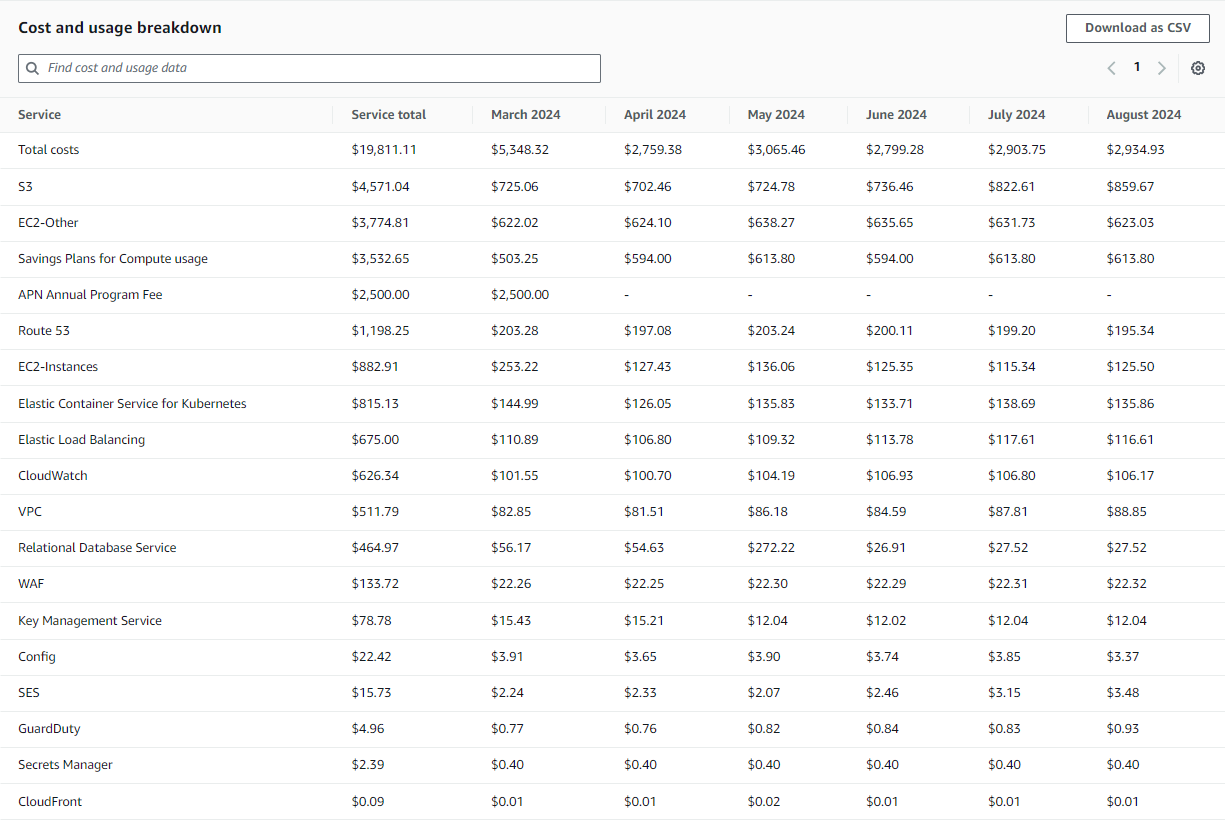Open the CloudWatch cost link
Image resolution: width=1225 pixels, height=822 pixels.
[52, 475]
